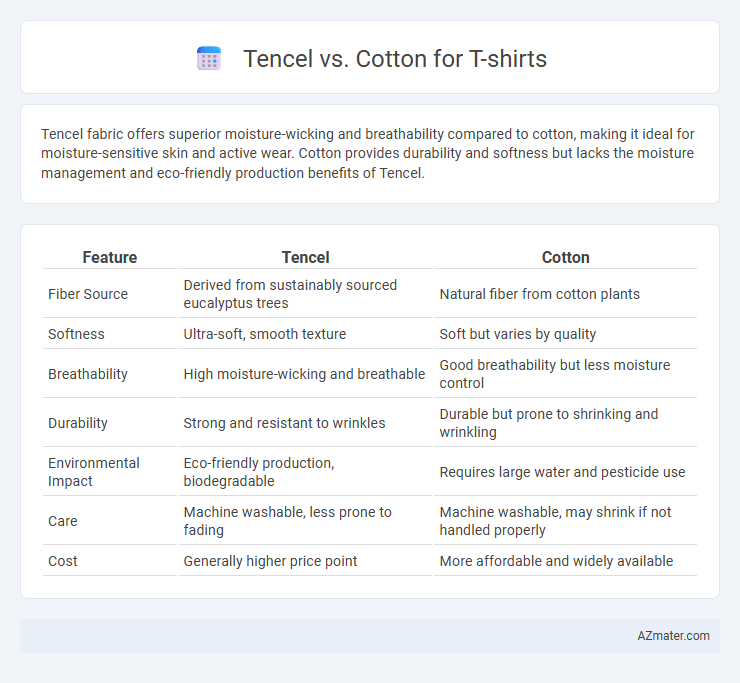Screen dimensions: 740x683
Task: Select the 'Cotton' column header
Action: (x=565, y=257)
